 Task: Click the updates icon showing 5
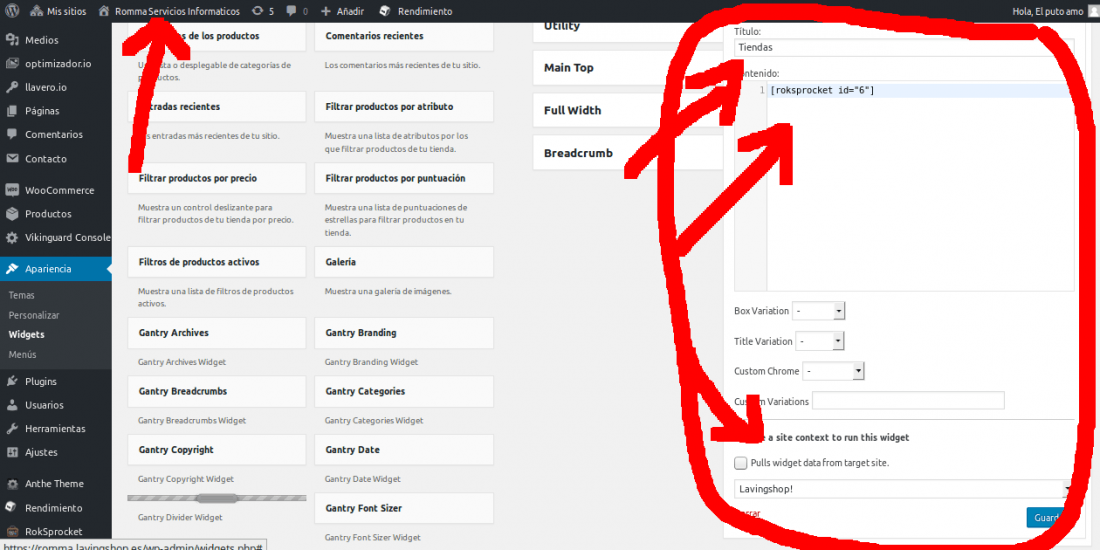tap(262, 11)
